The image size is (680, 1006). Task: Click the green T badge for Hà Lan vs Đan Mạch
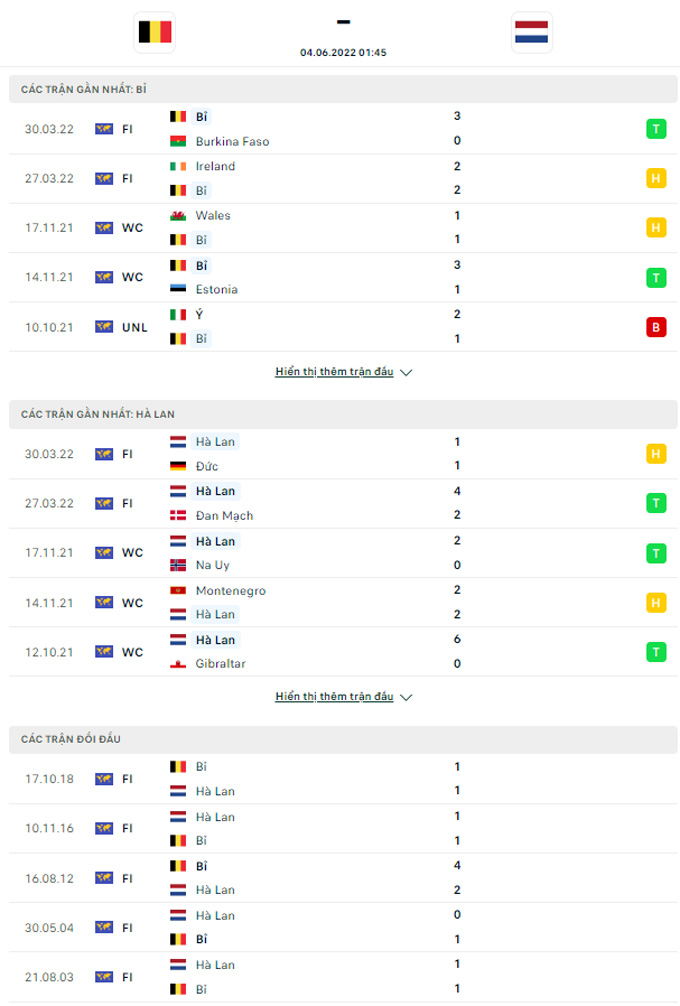pos(656,503)
